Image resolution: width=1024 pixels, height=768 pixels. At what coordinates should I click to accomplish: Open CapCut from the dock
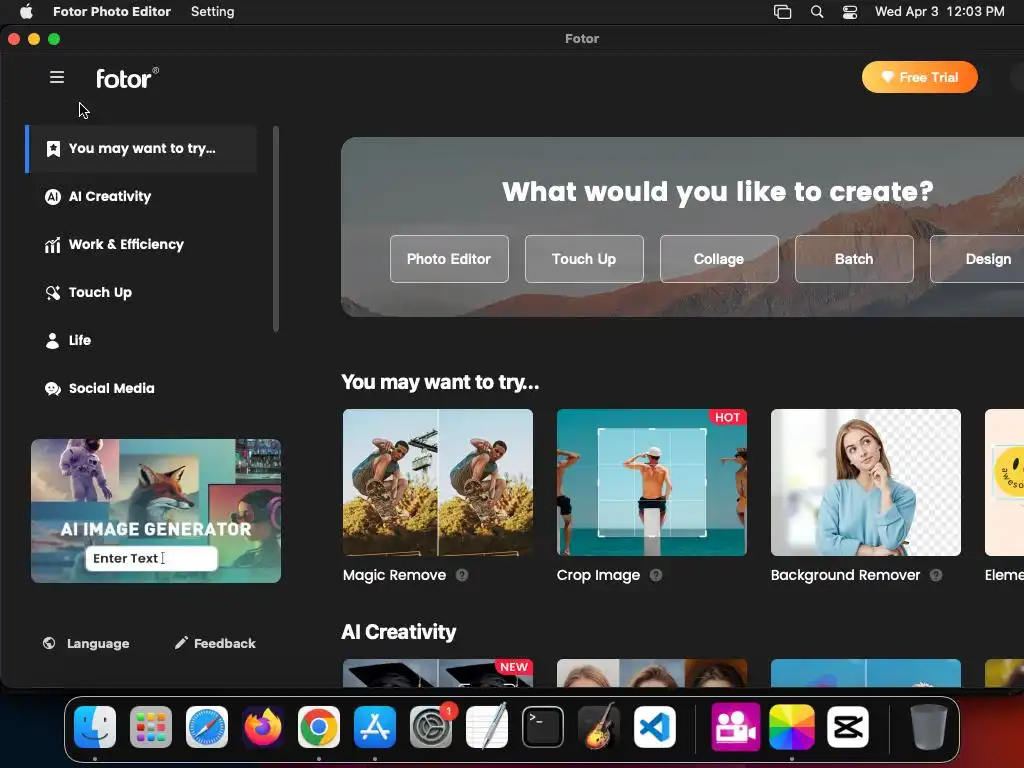coord(848,727)
